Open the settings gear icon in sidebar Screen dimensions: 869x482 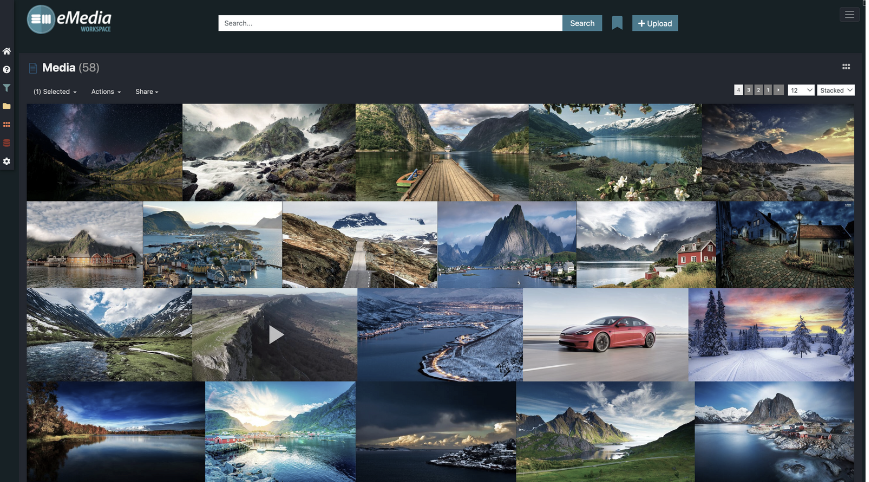pos(7,161)
